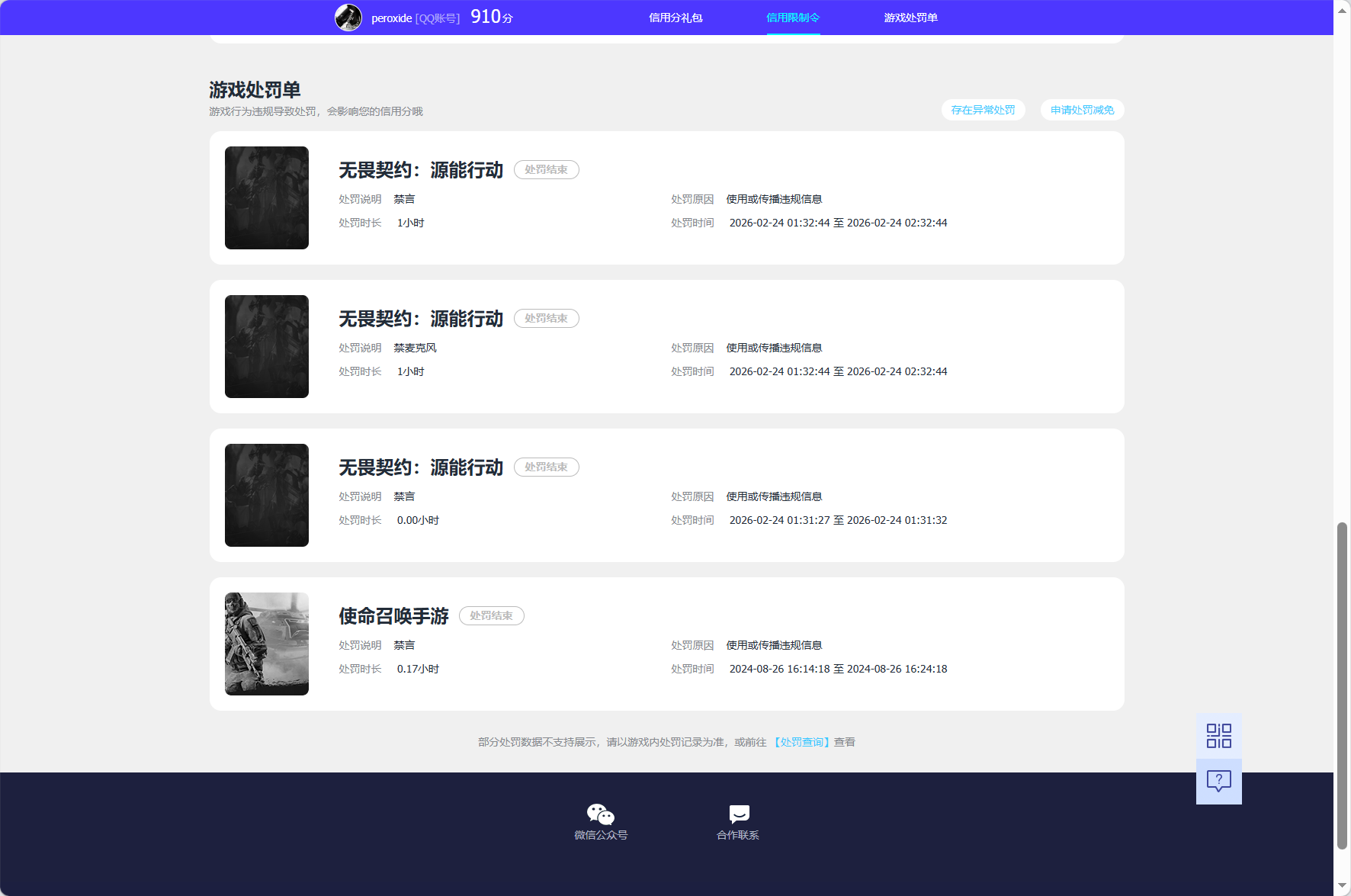Click time range 2026-02-24 01:31:27 至 01:31:32
Screen dimensions: 1351x896
coord(838,520)
